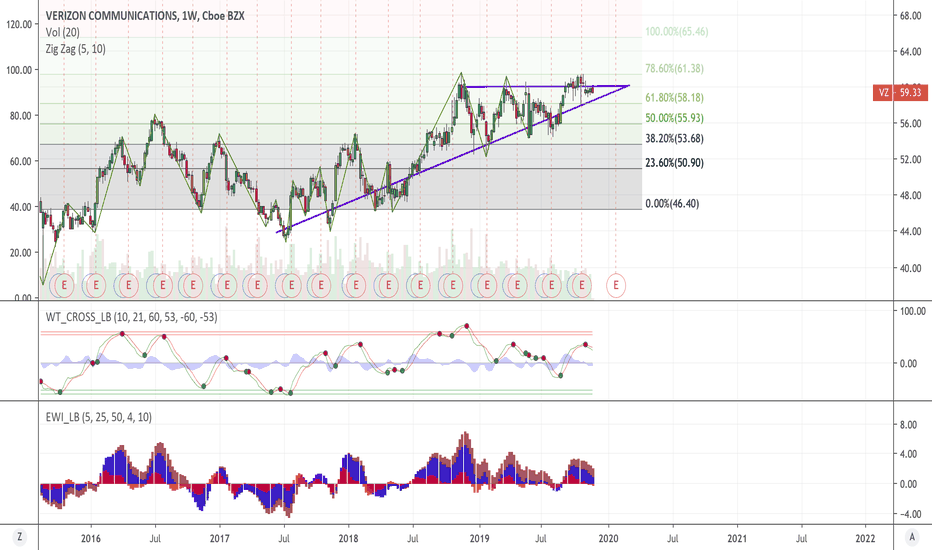The image size is (932, 550).
Task: Click the 4.00 EWI scale label
Action: click(908, 455)
